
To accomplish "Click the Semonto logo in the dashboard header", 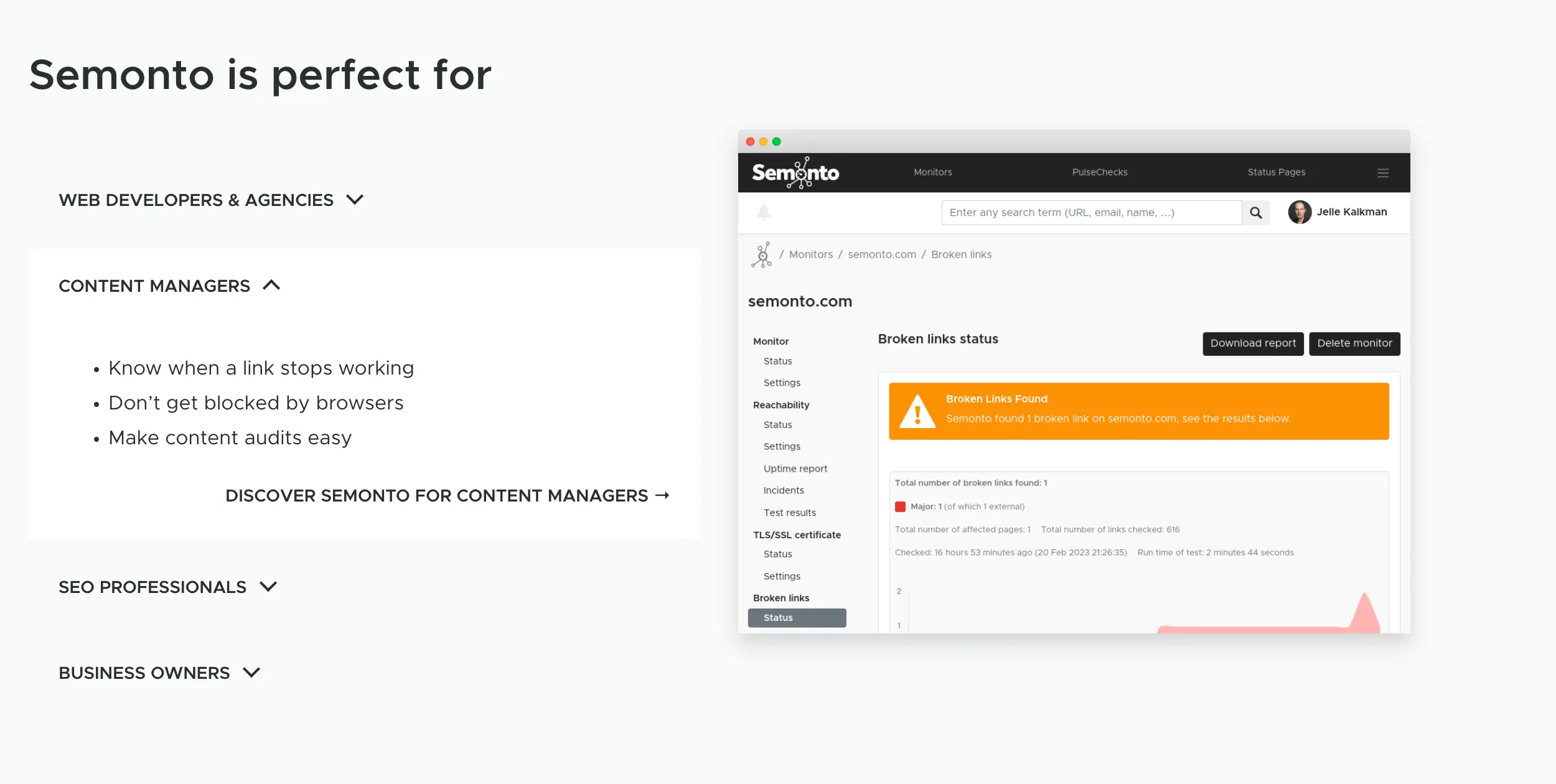I will pos(795,173).
